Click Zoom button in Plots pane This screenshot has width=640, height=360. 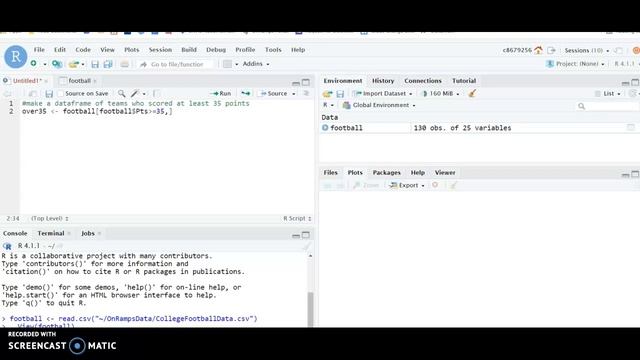[x=366, y=185]
